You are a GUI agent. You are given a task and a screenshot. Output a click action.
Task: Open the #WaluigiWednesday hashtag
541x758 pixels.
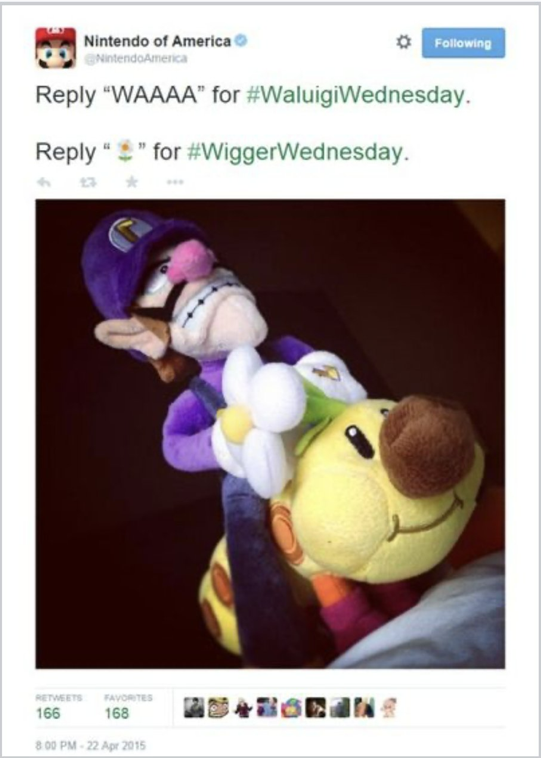(354, 95)
